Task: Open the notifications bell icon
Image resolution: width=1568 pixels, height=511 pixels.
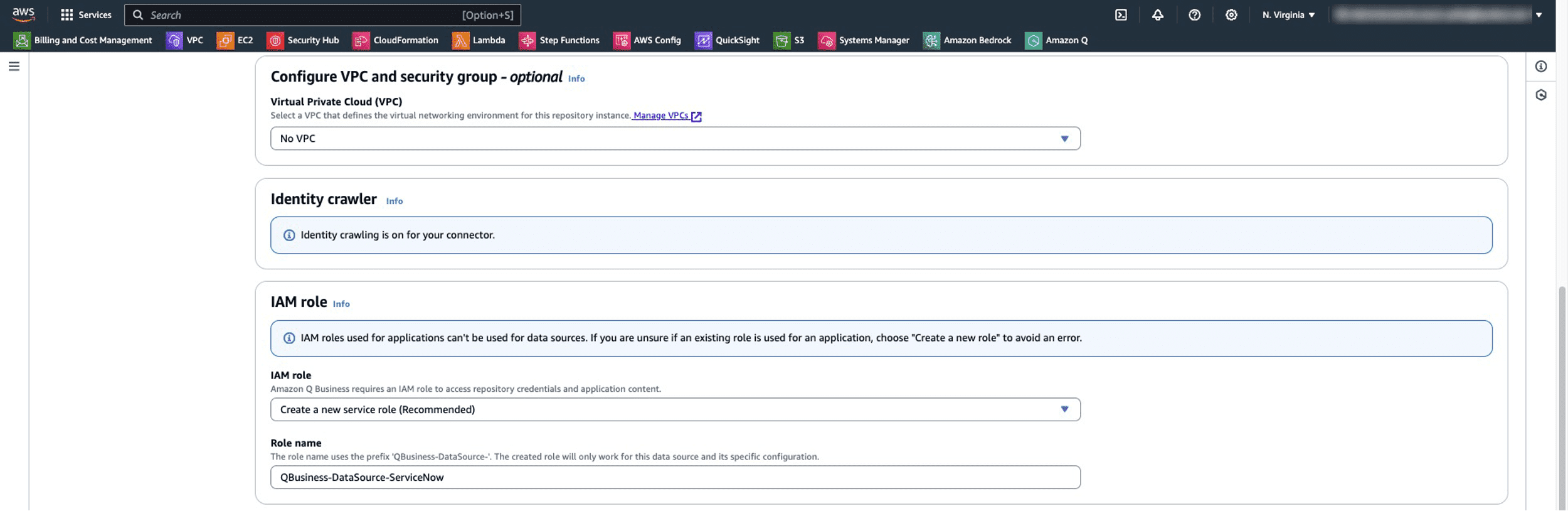Action: [x=1157, y=15]
